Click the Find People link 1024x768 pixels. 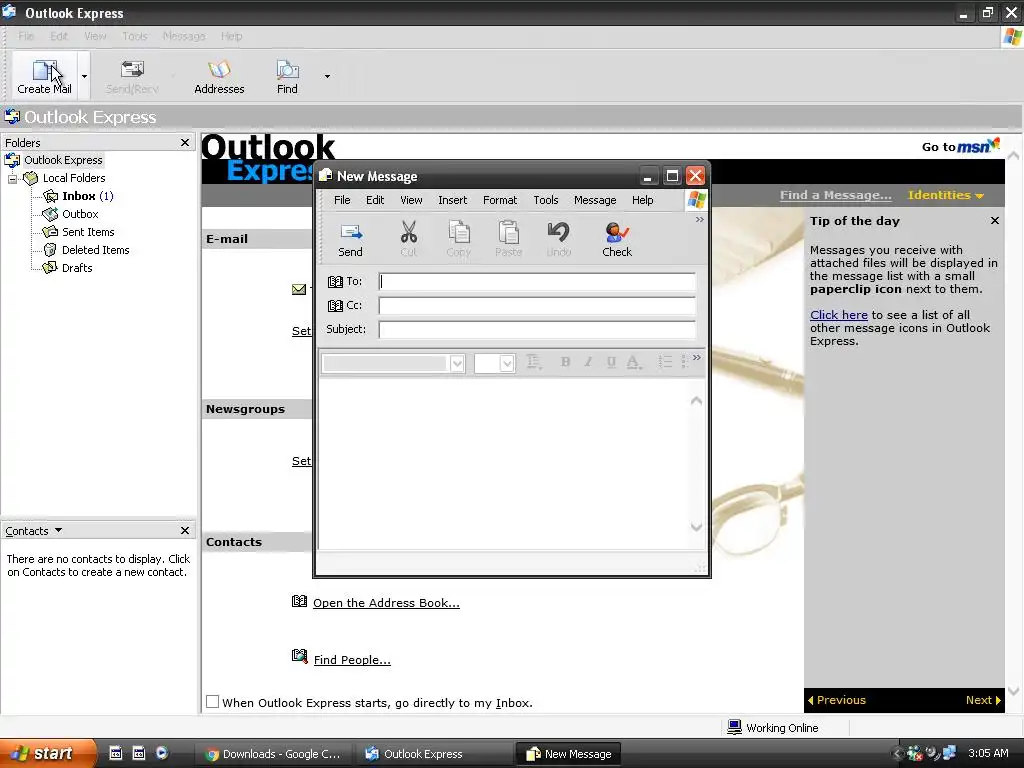click(x=352, y=660)
